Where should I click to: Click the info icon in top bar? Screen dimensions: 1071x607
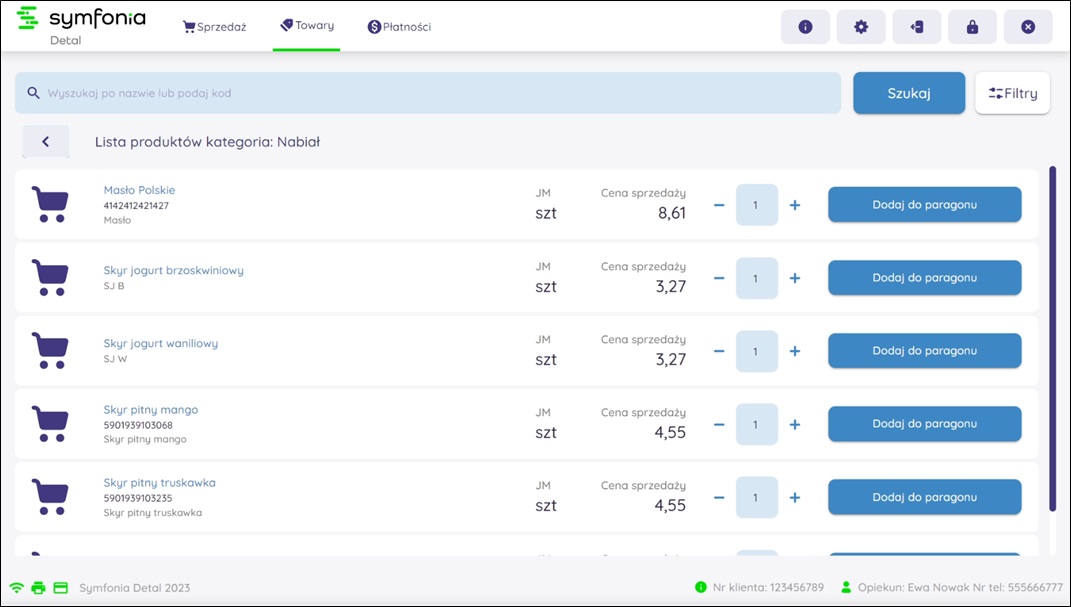[x=805, y=27]
